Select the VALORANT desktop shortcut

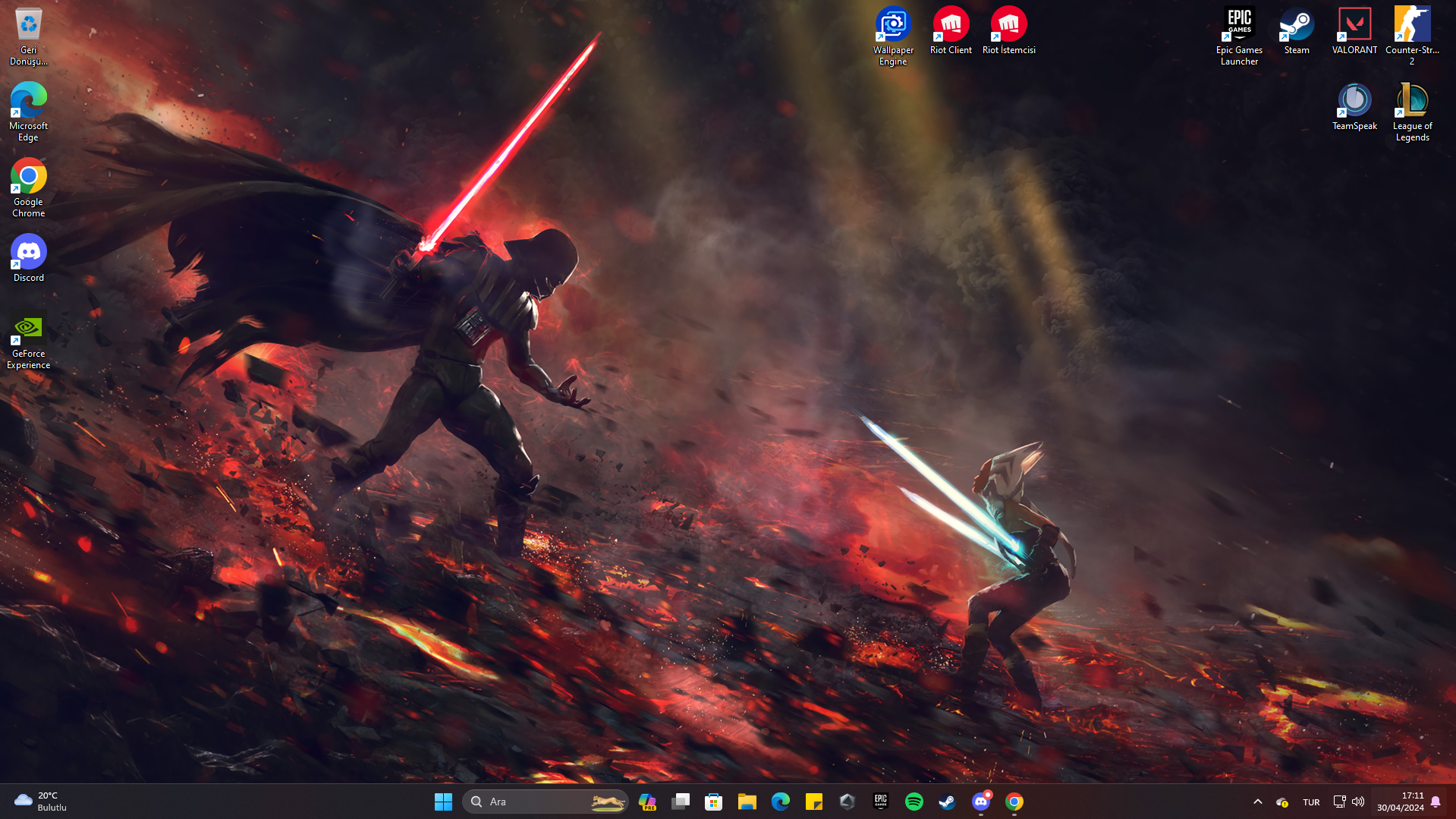pyautogui.click(x=1354, y=31)
